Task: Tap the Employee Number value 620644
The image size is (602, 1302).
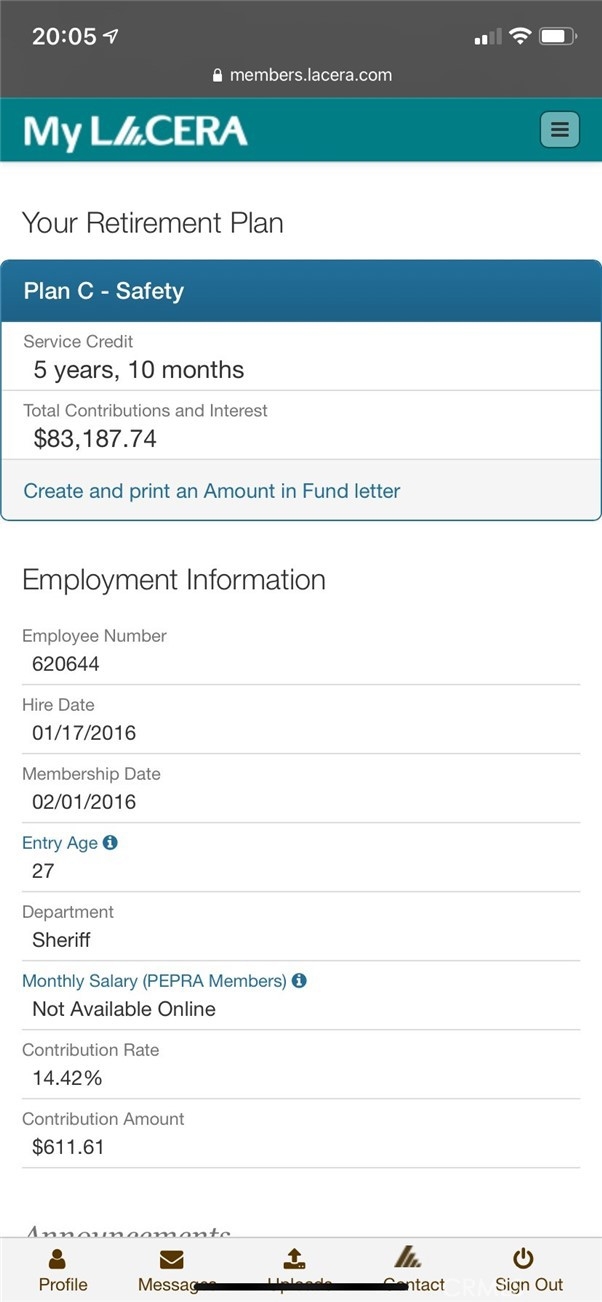Action: (x=66, y=664)
